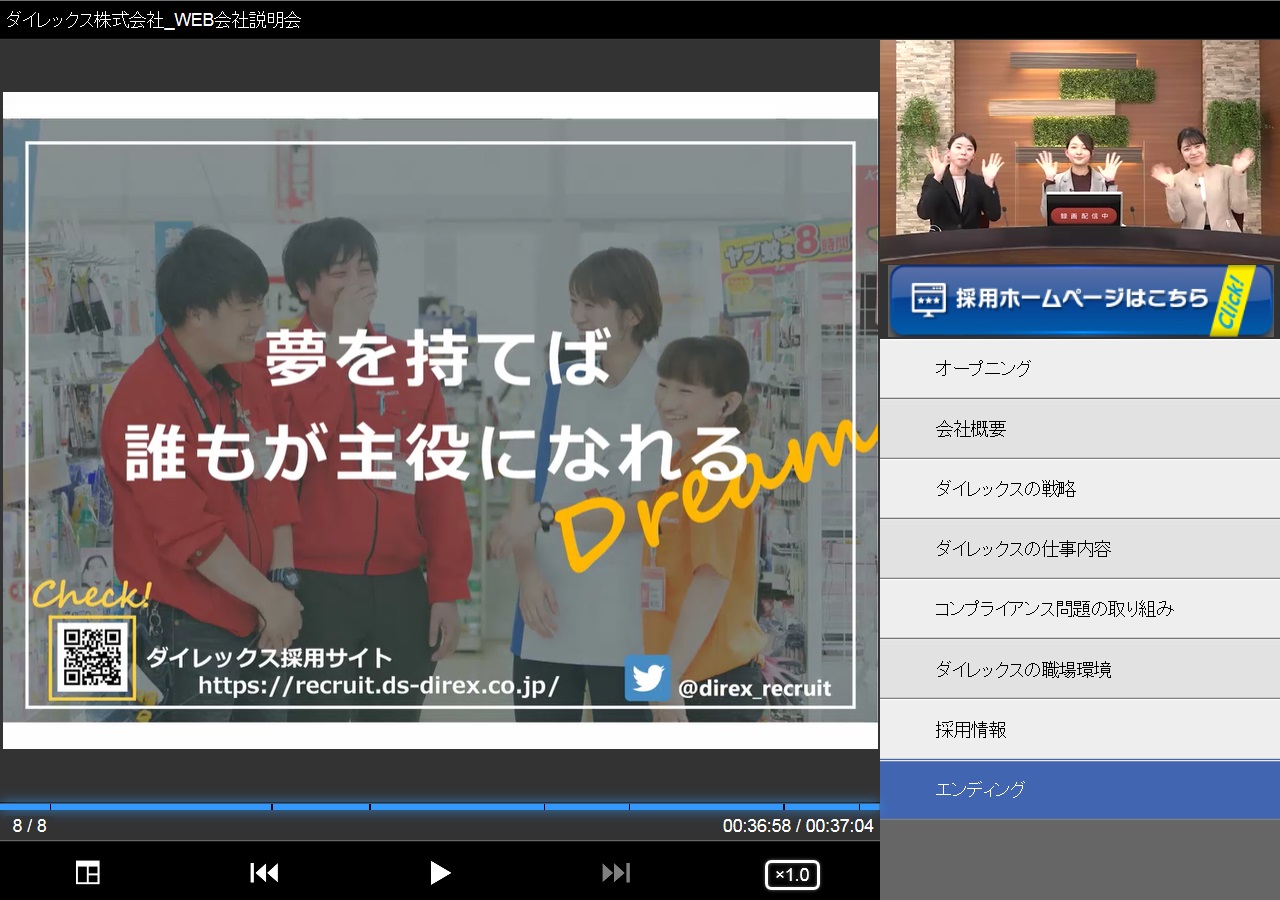
Task: Select the エンディング chapter
Action: tap(1080, 789)
